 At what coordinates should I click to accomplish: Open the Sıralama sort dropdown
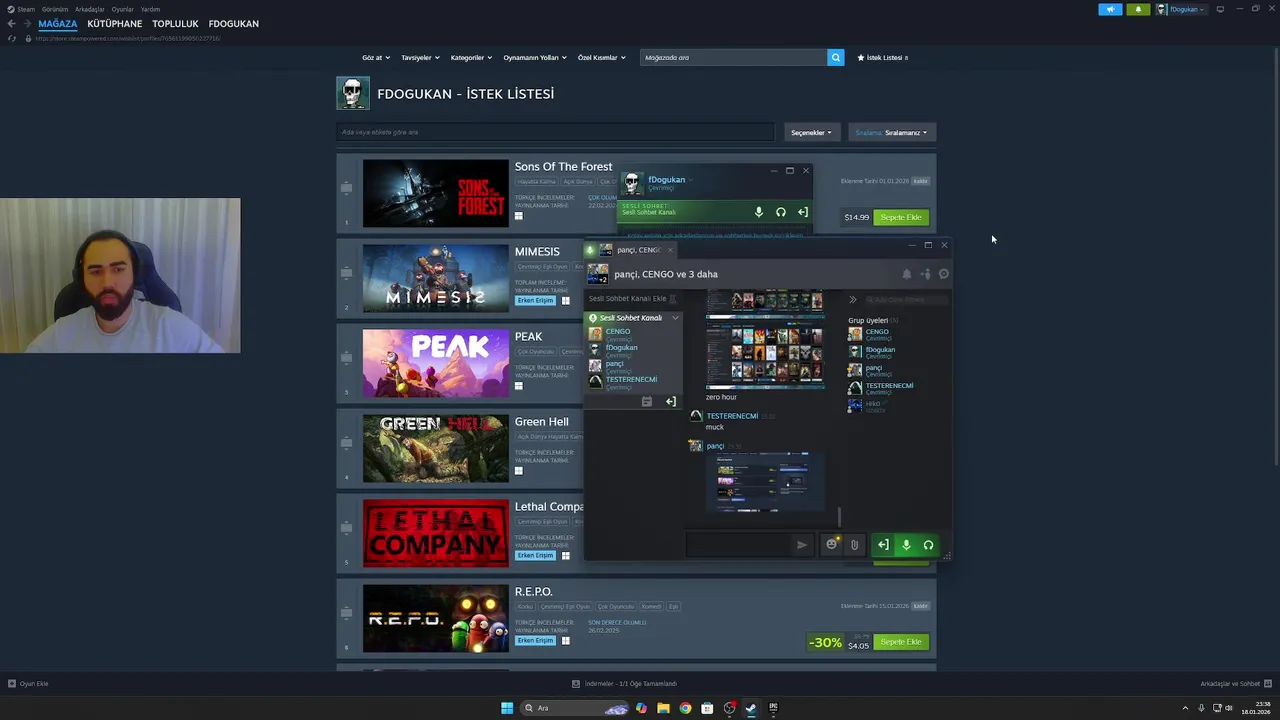click(x=891, y=132)
